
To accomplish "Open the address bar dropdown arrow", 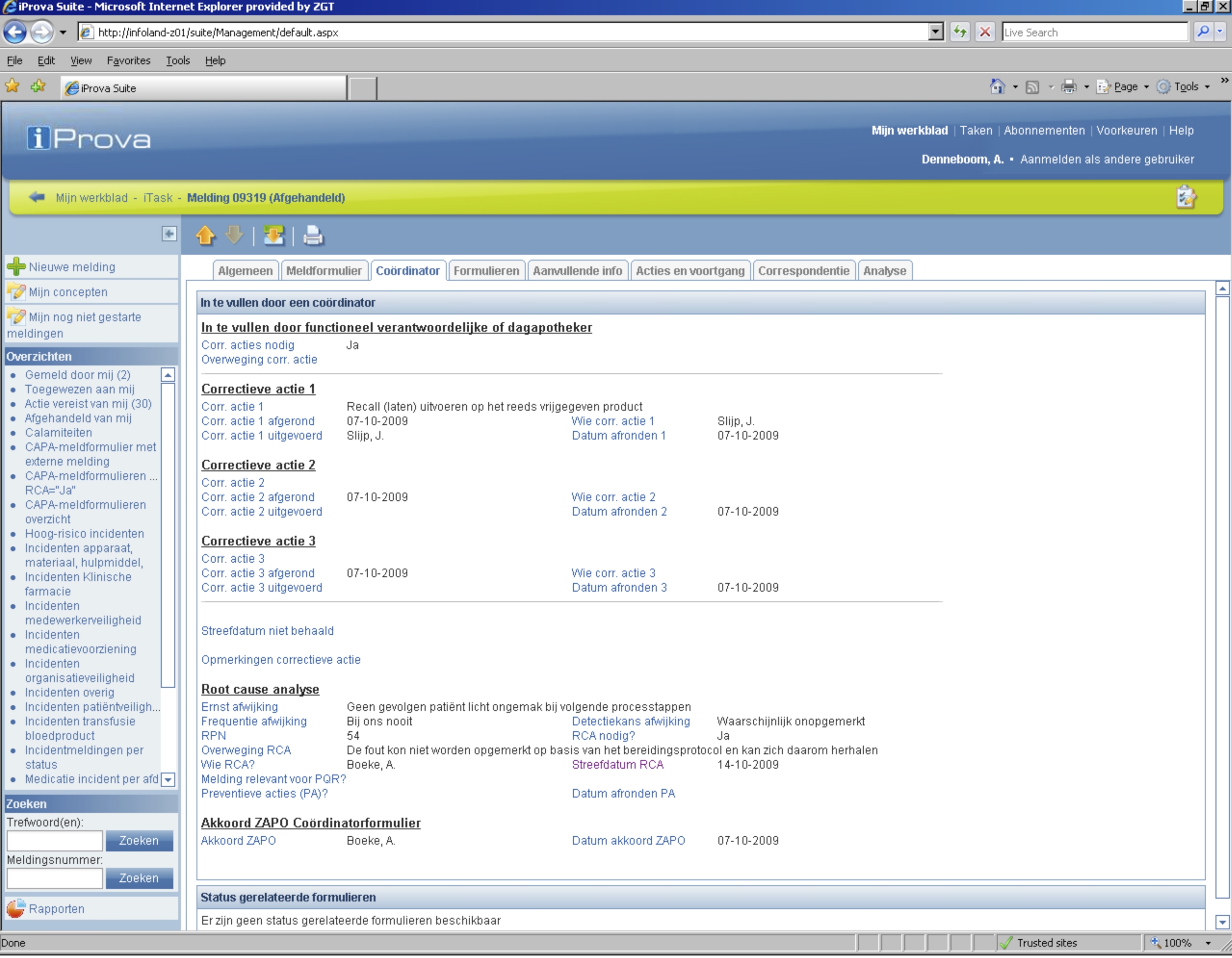I will pos(935,32).
